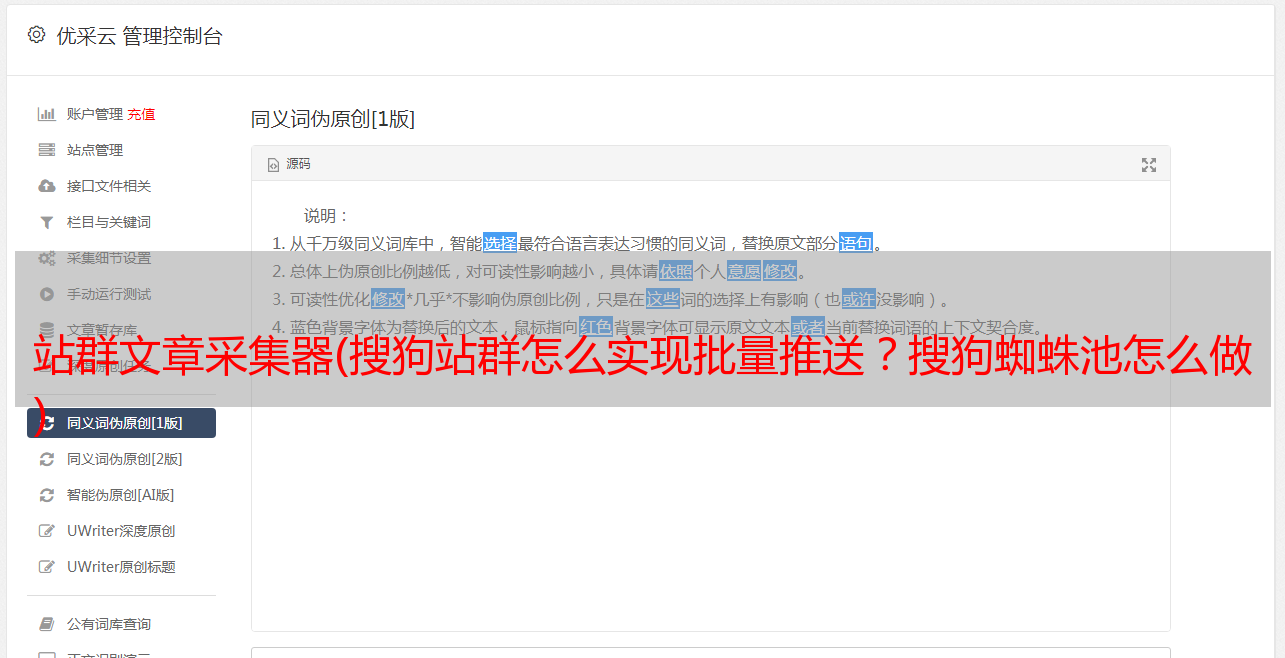The height and width of the screenshot is (658, 1285).
Task: Open the red 充值 recharge link
Action: (x=141, y=114)
